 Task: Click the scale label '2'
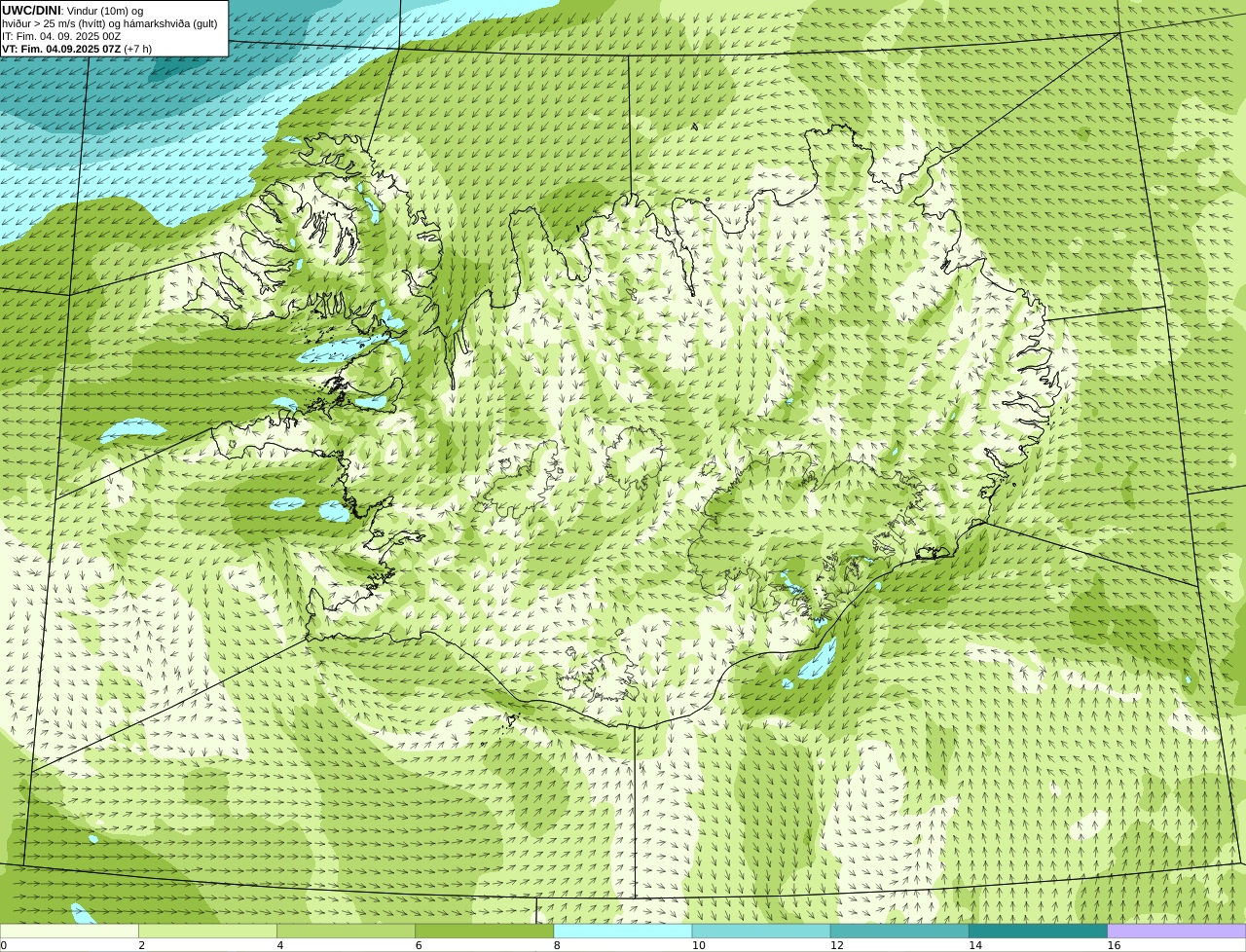[x=142, y=945]
